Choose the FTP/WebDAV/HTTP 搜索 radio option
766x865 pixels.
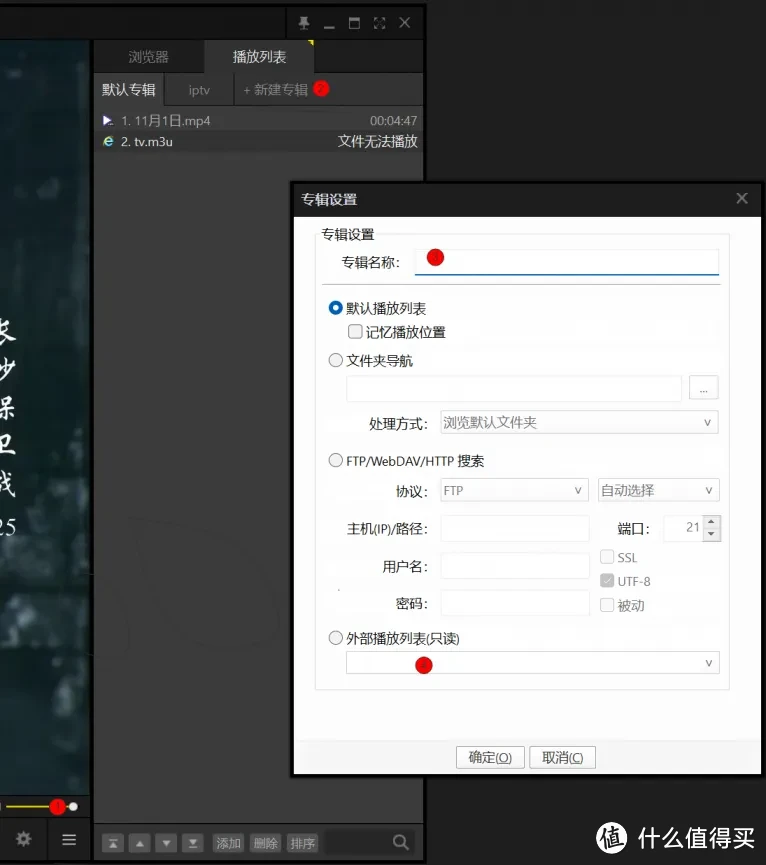tap(336, 461)
